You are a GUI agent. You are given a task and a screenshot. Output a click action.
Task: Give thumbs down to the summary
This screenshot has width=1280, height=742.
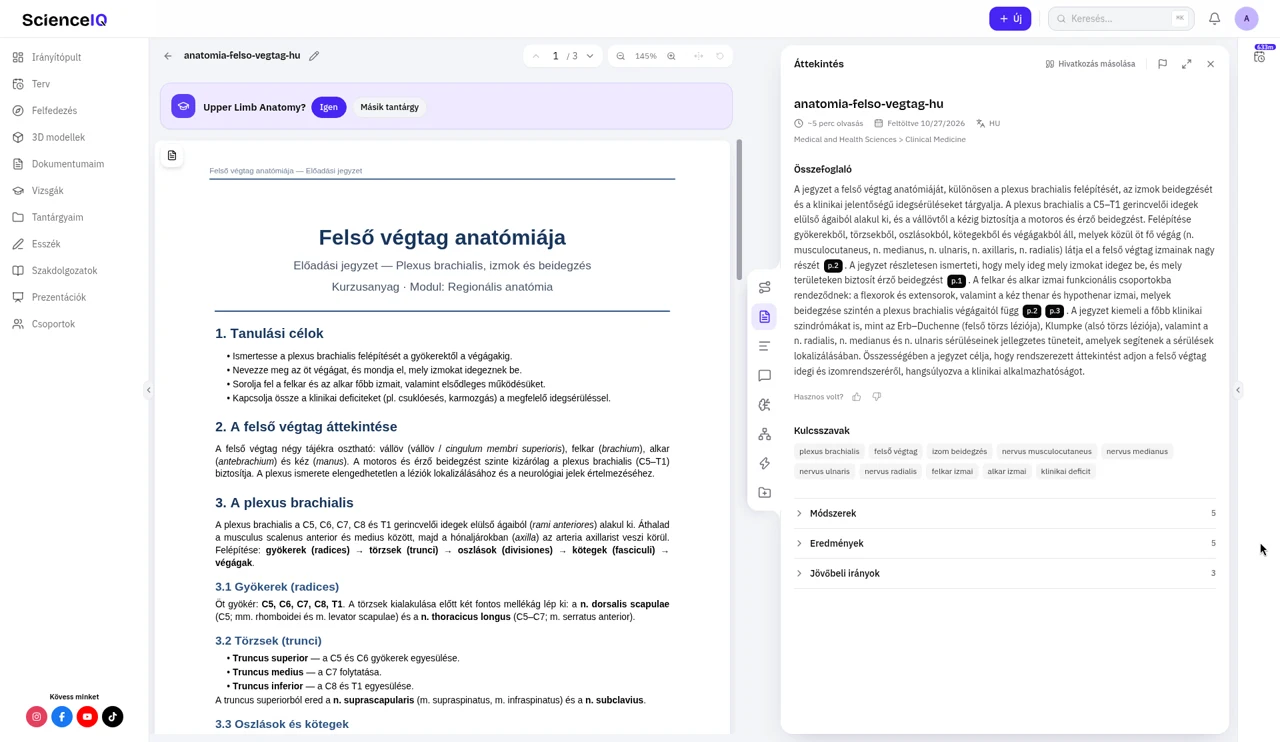(877, 397)
